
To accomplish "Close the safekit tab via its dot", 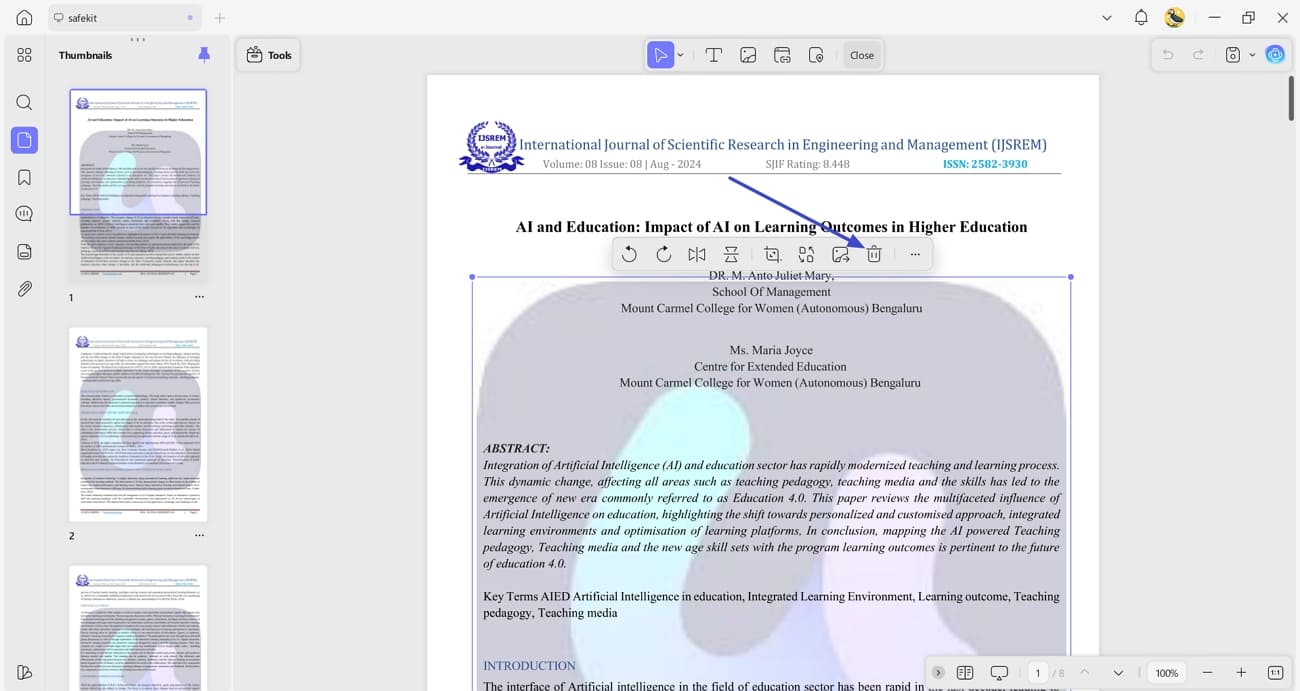I will [190, 18].
